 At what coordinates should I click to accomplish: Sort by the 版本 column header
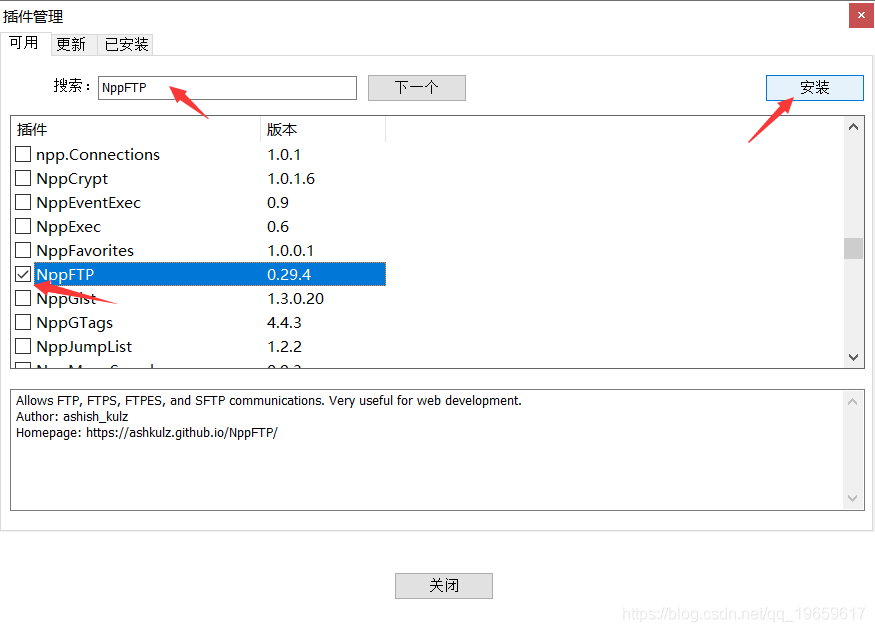click(323, 129)
